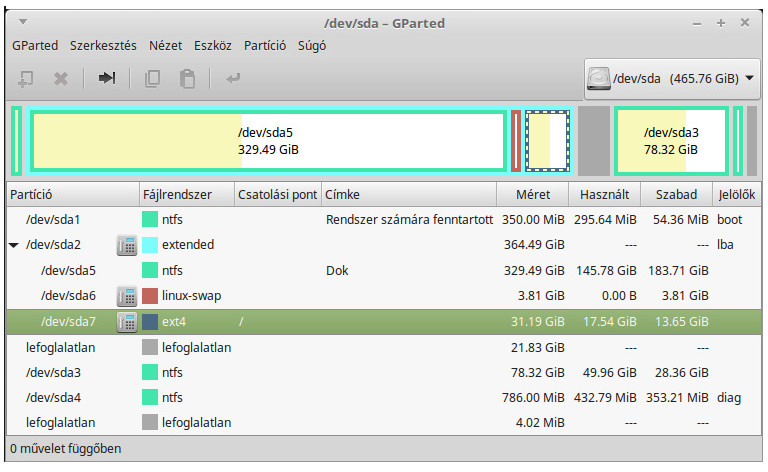Open the window menu arrow in title bar
This screenshot has height=472, width=768.
pos(23,22)
